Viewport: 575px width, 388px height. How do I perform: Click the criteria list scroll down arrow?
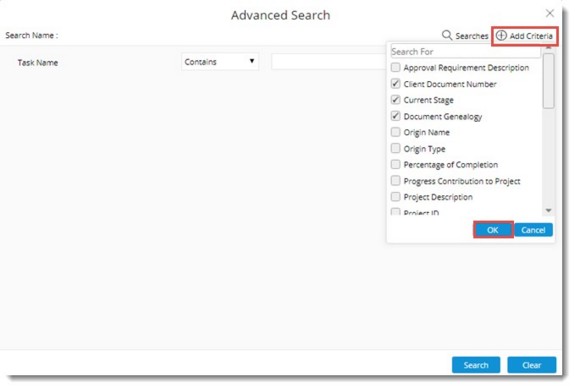click(548, 211)
